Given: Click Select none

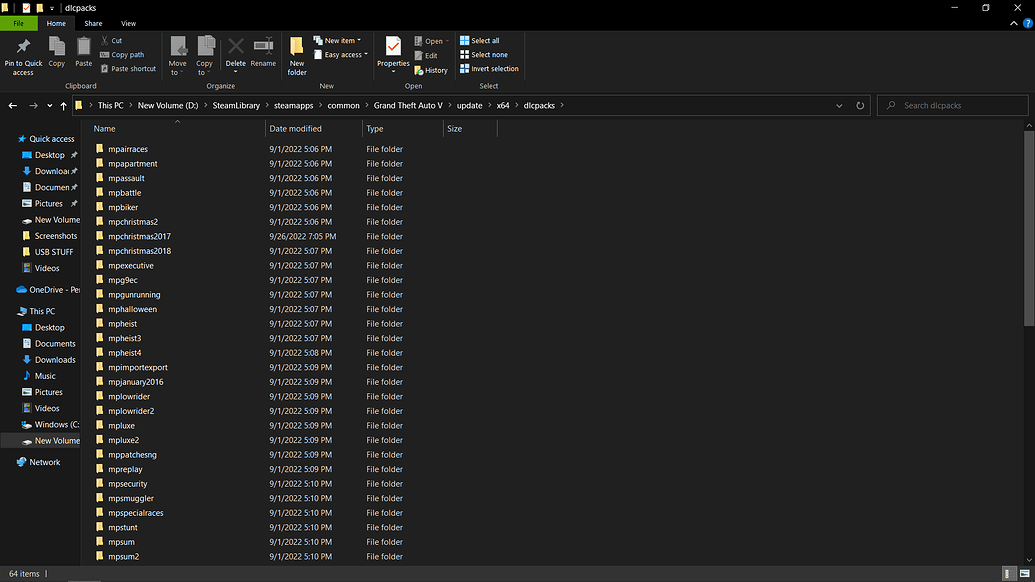Looking at the screenshot, I should [x=484, y=55].
